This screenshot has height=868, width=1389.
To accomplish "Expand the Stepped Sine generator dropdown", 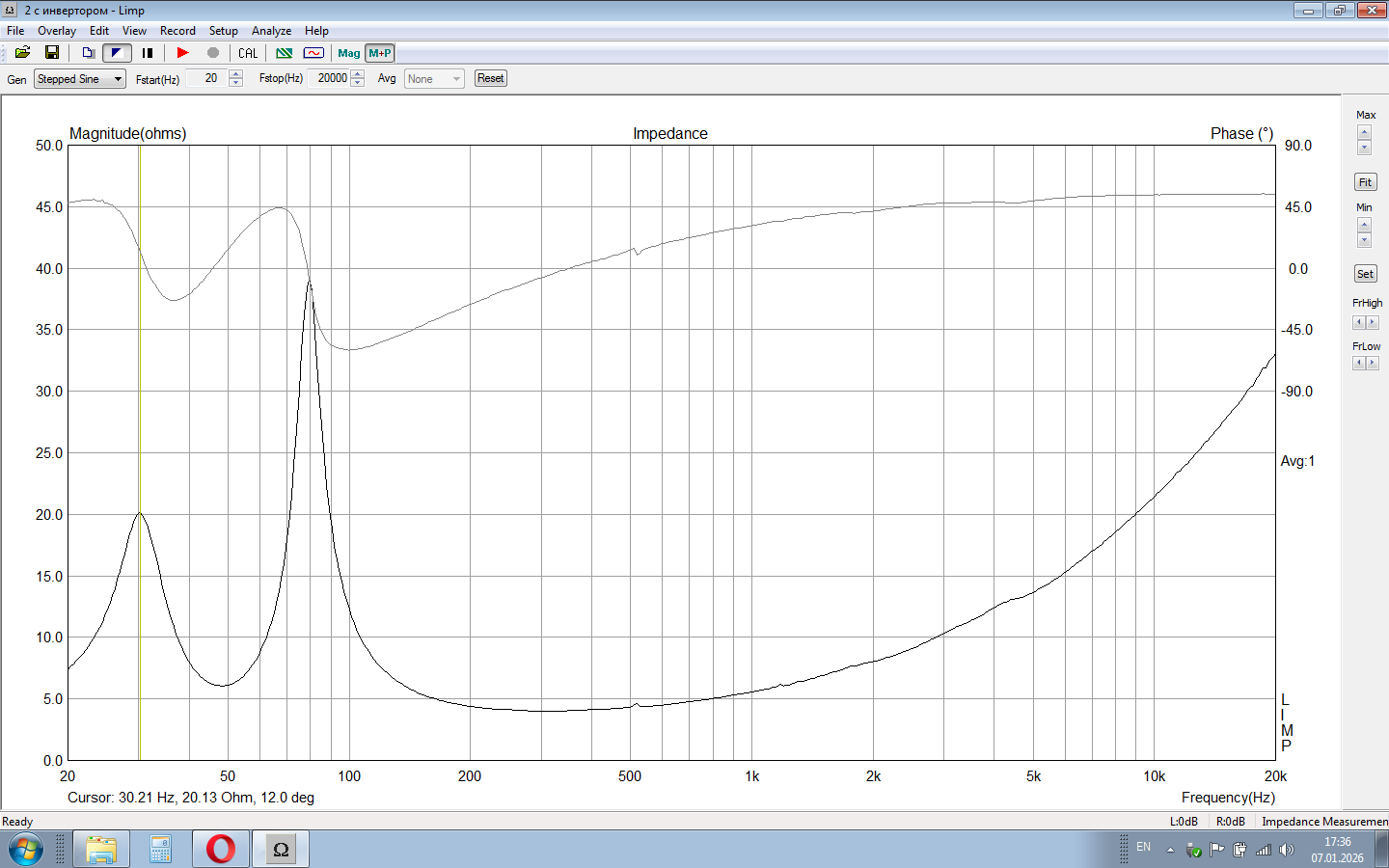I will pos(80,79).
